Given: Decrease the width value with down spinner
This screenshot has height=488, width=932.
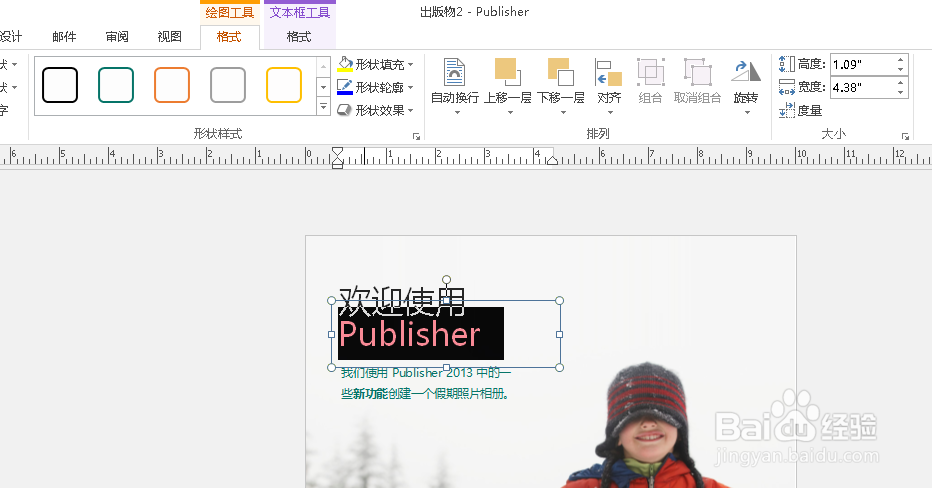Looking at the screenshot, I should (901, 93).
